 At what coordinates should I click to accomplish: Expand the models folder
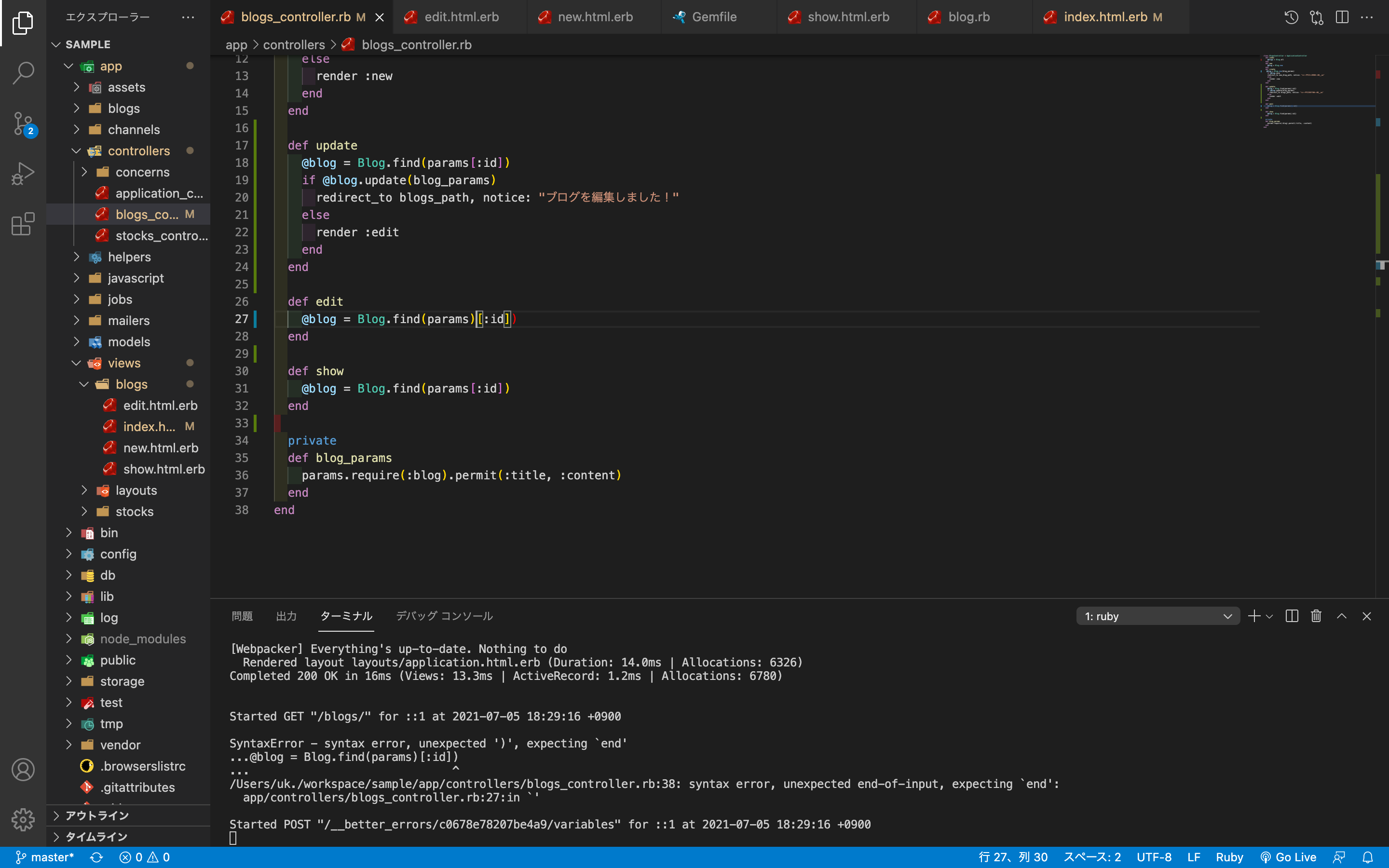click(x=129, y=341)
